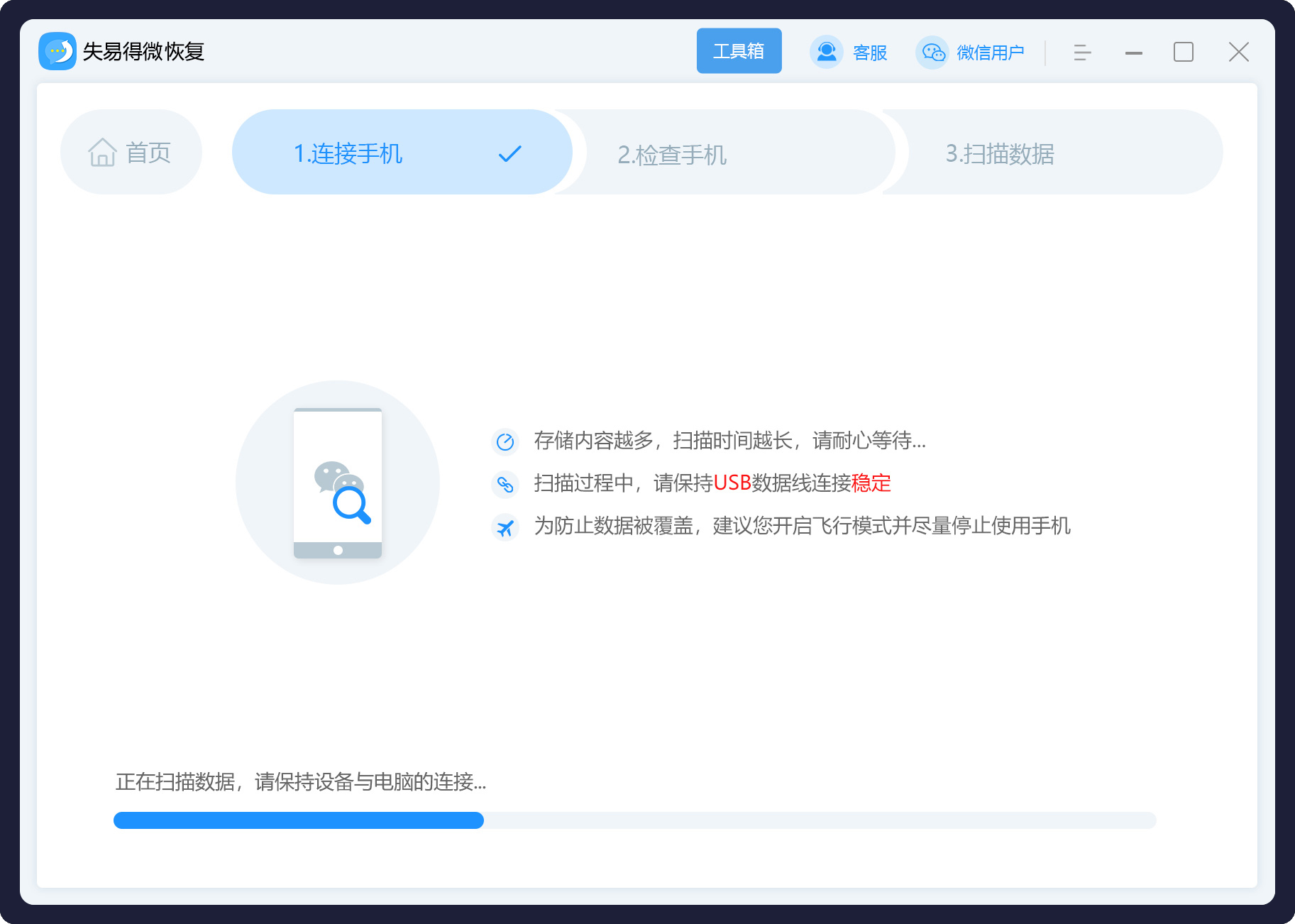Viewport: 1295px width, 924px height.
Task: Click the chain-link icon next to the USB tip
Action: 505,484
